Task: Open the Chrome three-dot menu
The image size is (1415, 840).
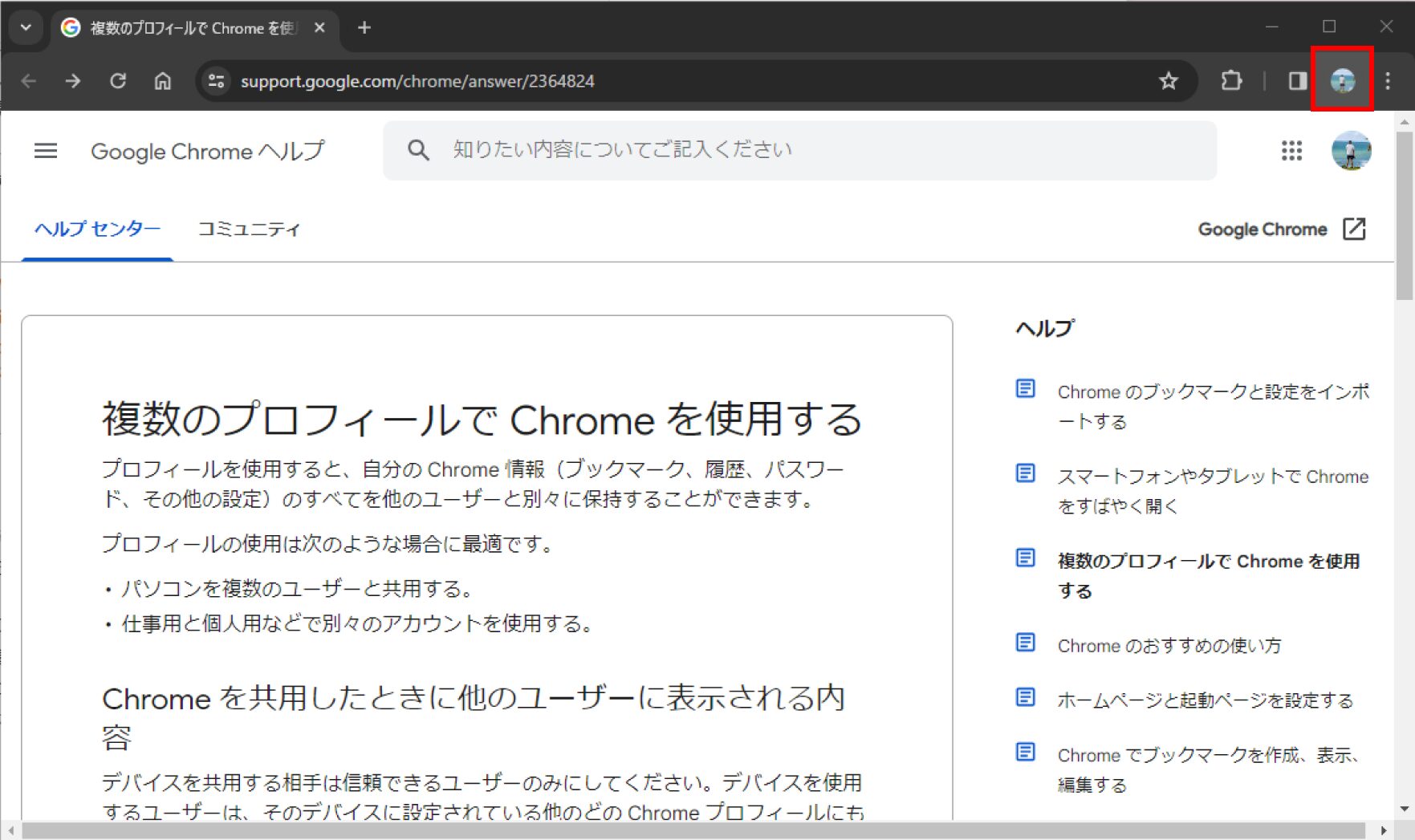Action: [1388, 81]
